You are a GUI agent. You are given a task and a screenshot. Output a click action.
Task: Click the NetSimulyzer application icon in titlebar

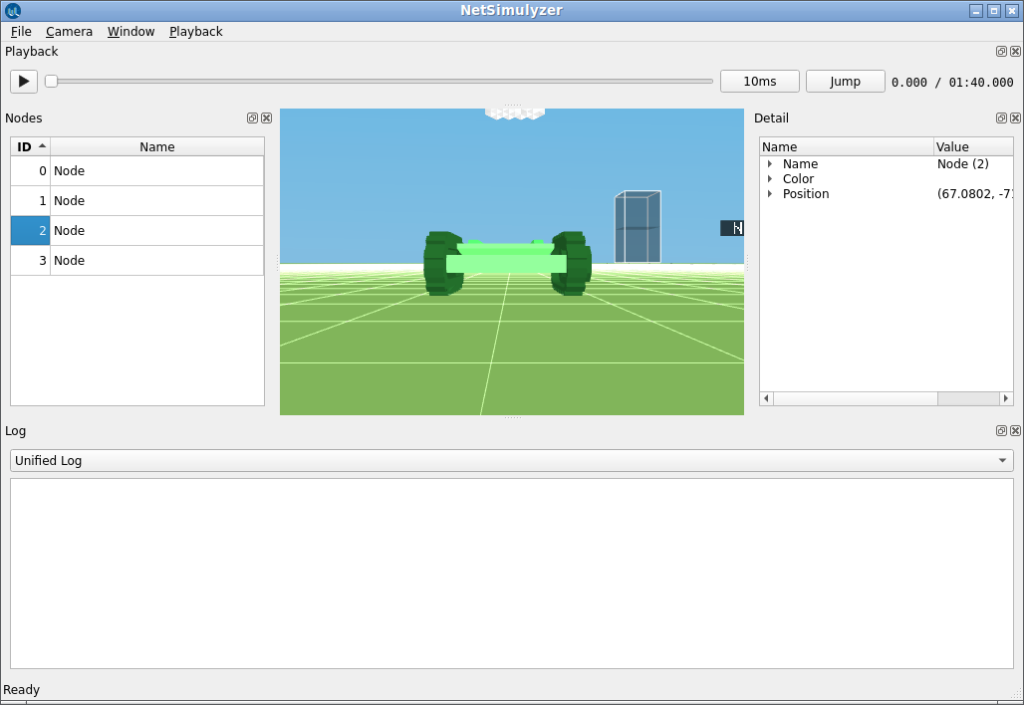pos(11,10)
